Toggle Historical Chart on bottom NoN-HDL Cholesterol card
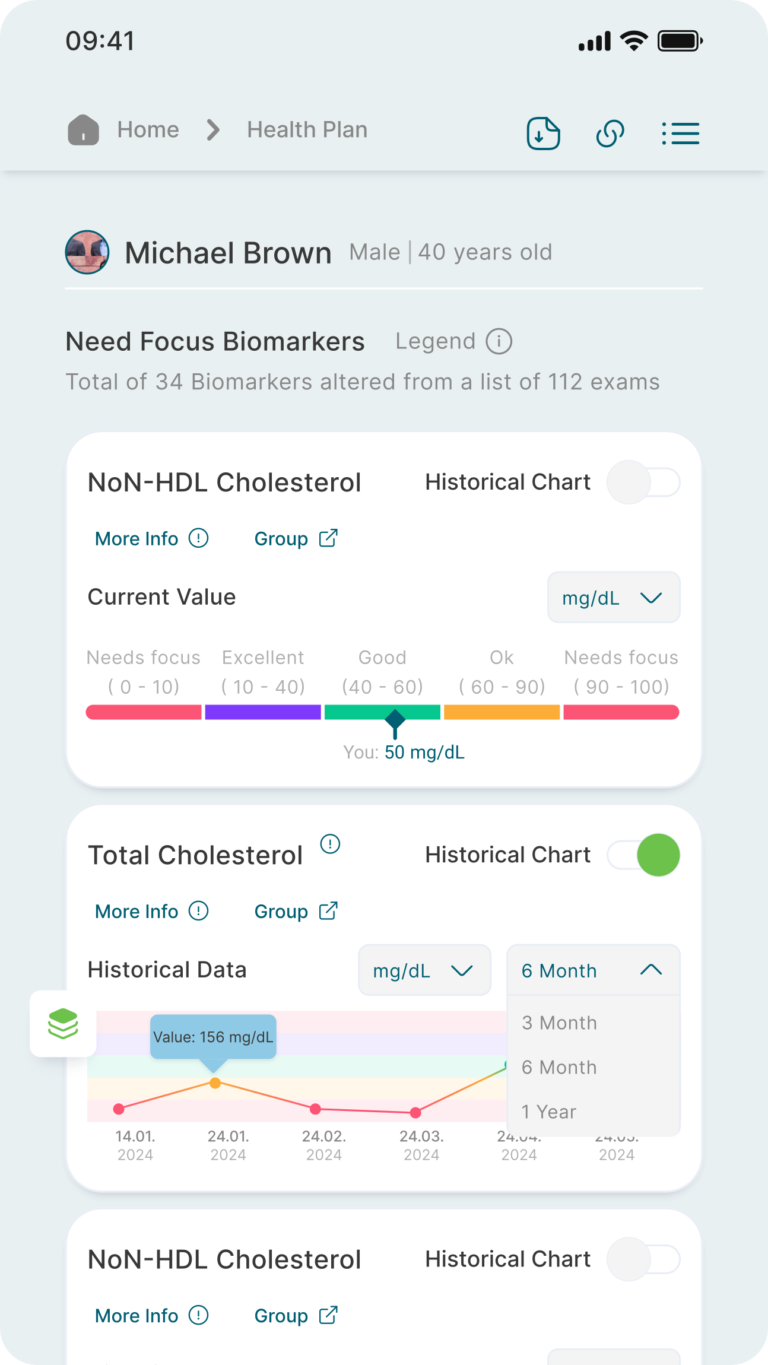This screenshot has width=768, height=1365. coord(644,1259)
